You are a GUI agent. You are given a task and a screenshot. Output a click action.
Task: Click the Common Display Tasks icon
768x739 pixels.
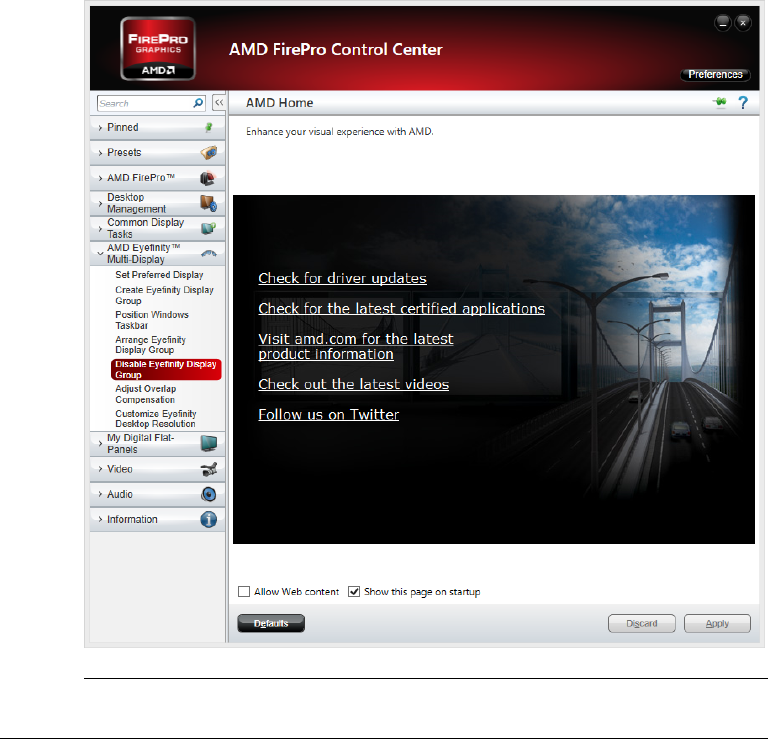(x=209, y=228)
